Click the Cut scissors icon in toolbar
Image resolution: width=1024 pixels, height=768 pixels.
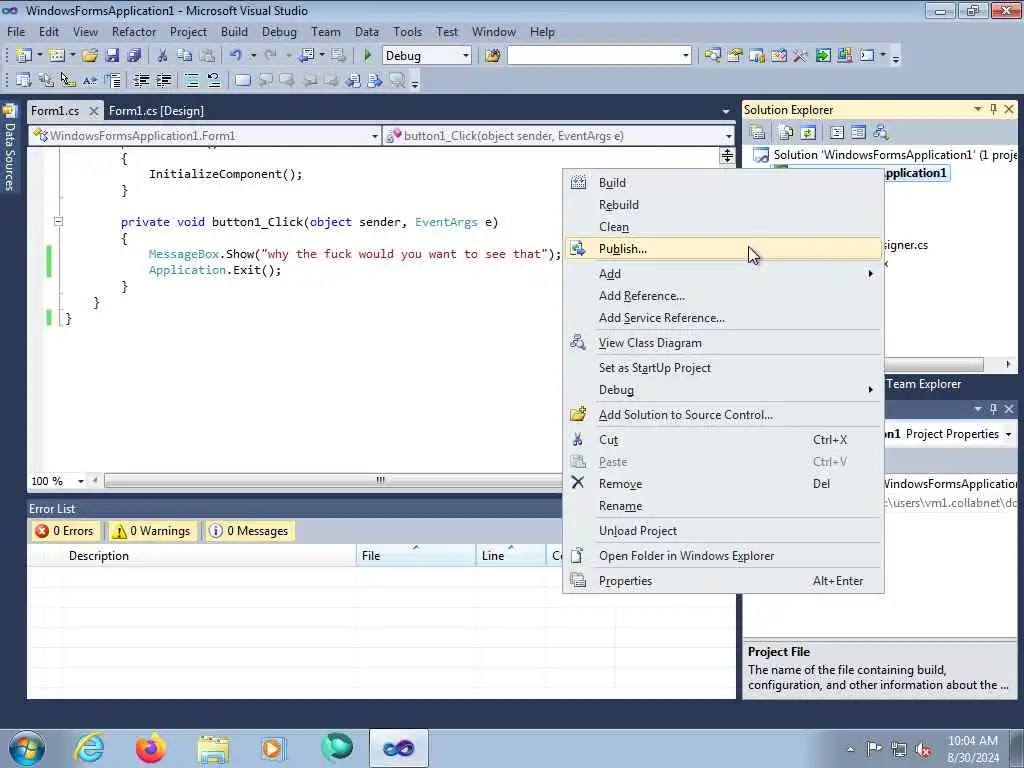tap(163, 56)
